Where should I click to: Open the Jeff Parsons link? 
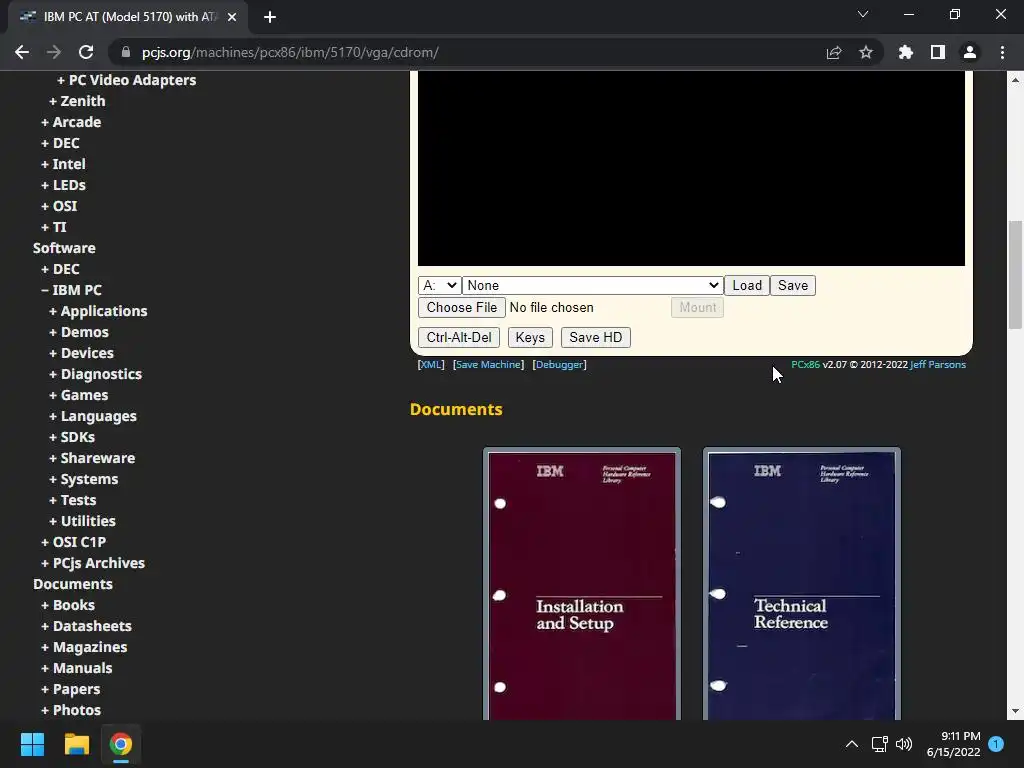938,364
